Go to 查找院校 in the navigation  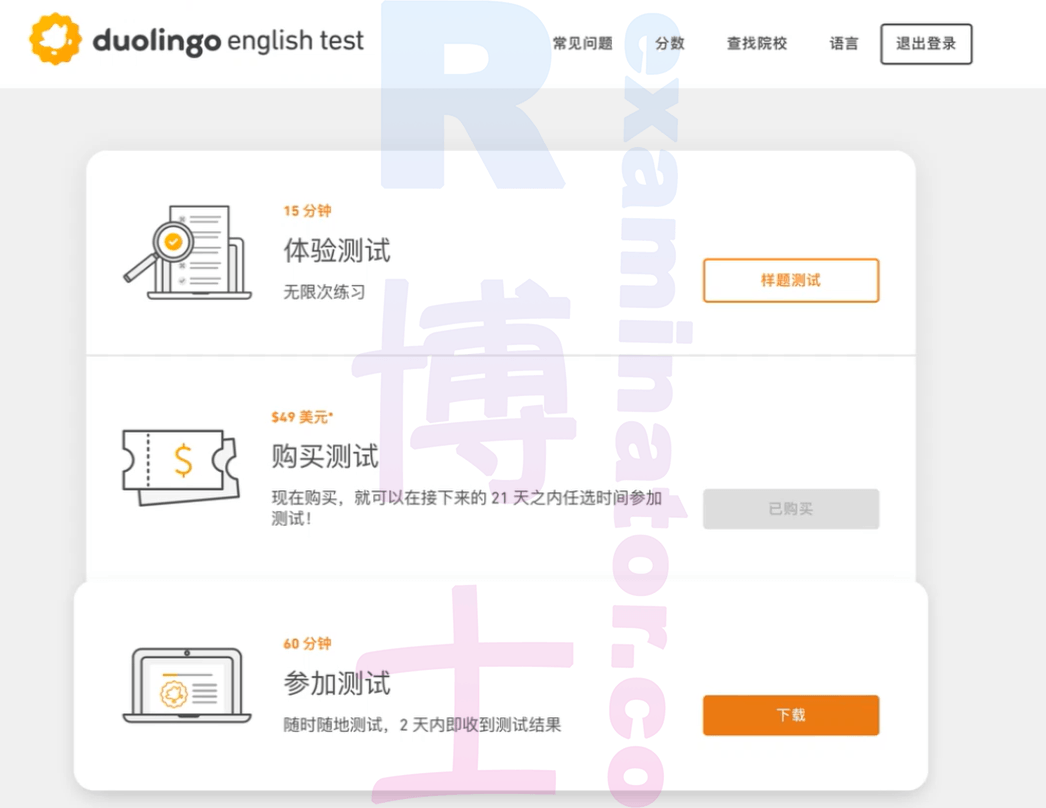(x=756, y=43)
